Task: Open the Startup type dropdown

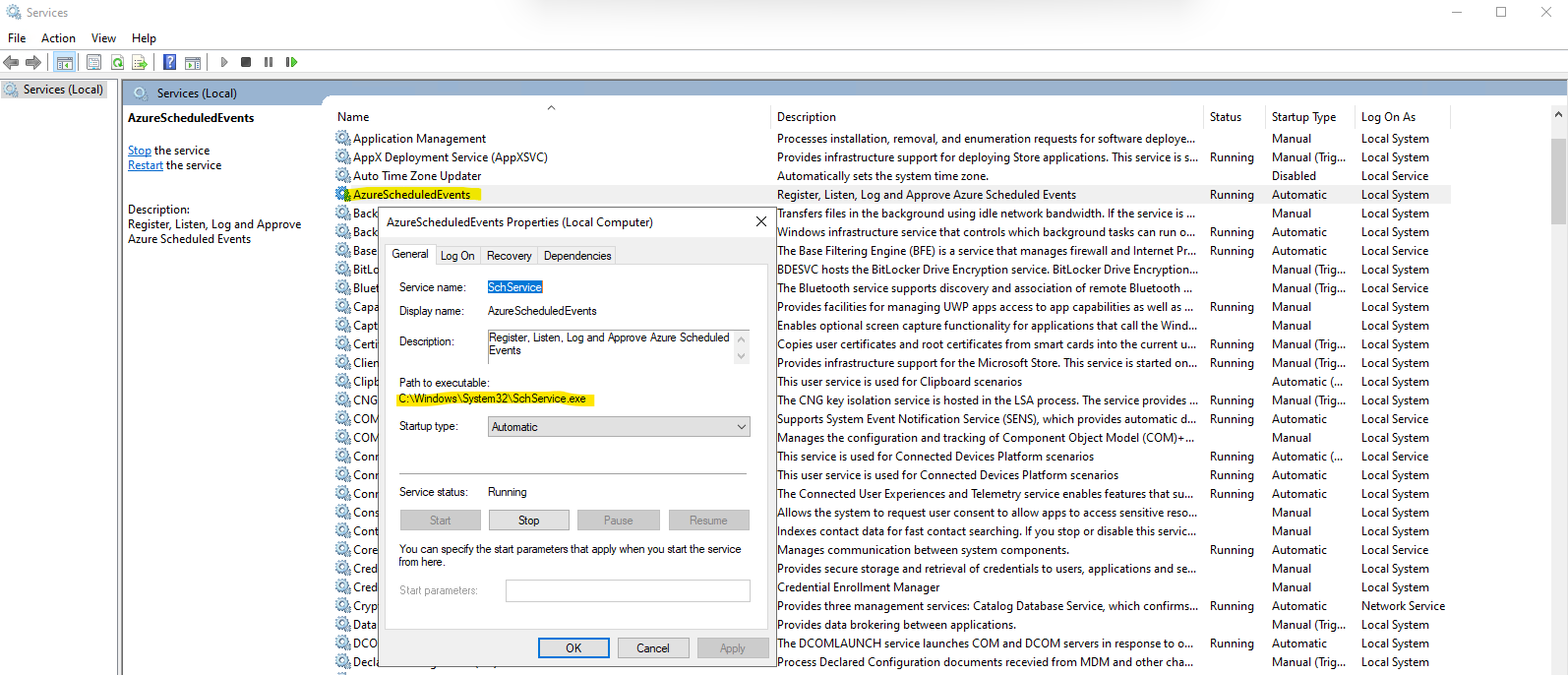Action: [619, 427]
